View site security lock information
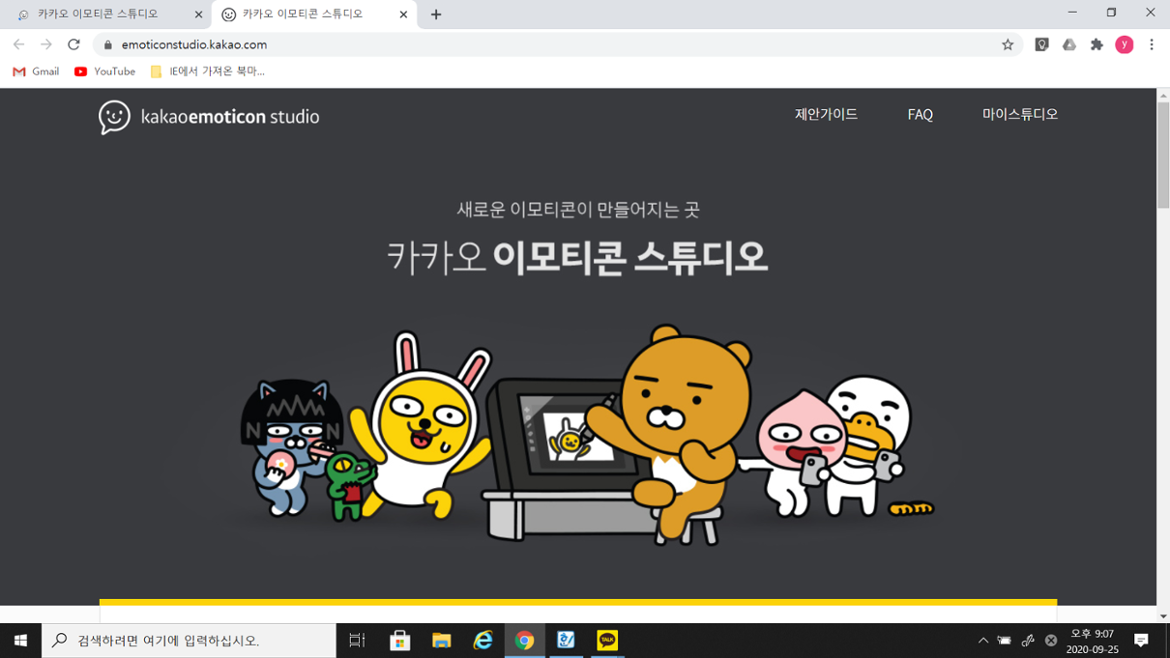Image resolution: width=1170 pixels, height=658 pixels. coord(107,45)
